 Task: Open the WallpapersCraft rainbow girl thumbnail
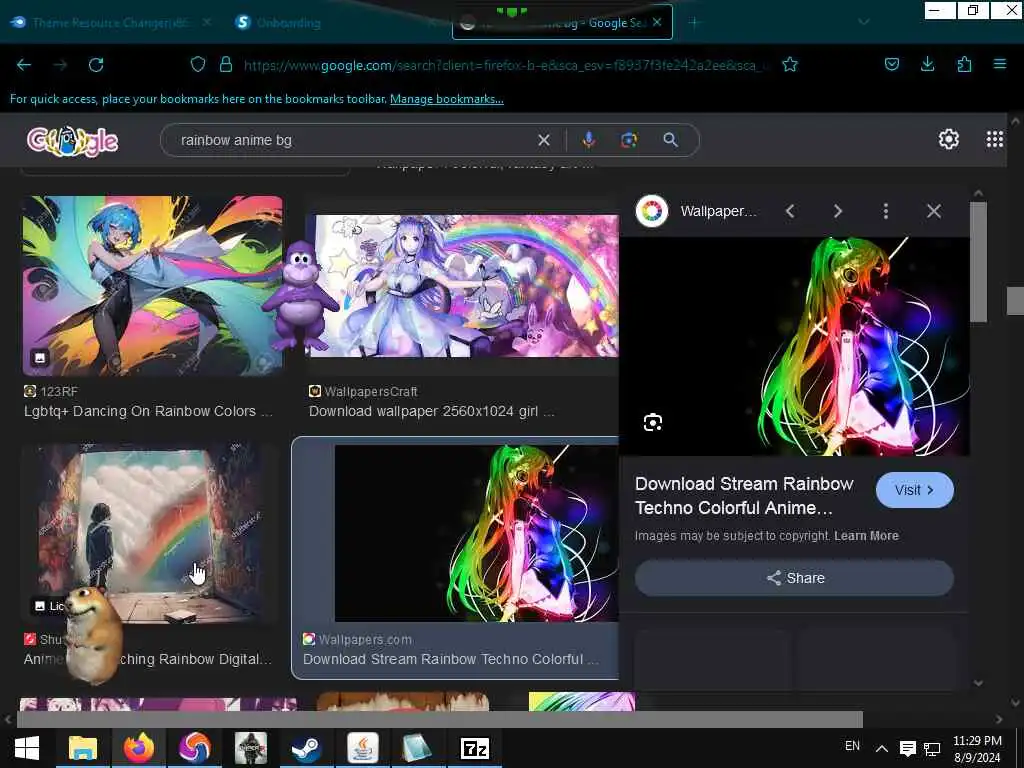462,286
